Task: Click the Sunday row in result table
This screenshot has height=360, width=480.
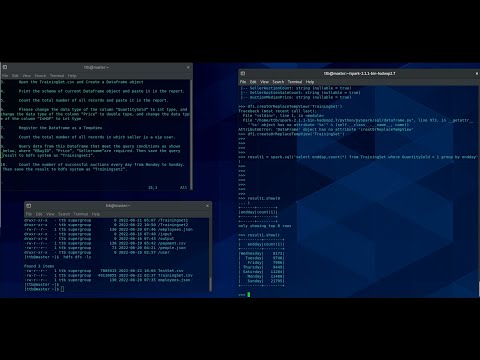Action: point(261,281)
